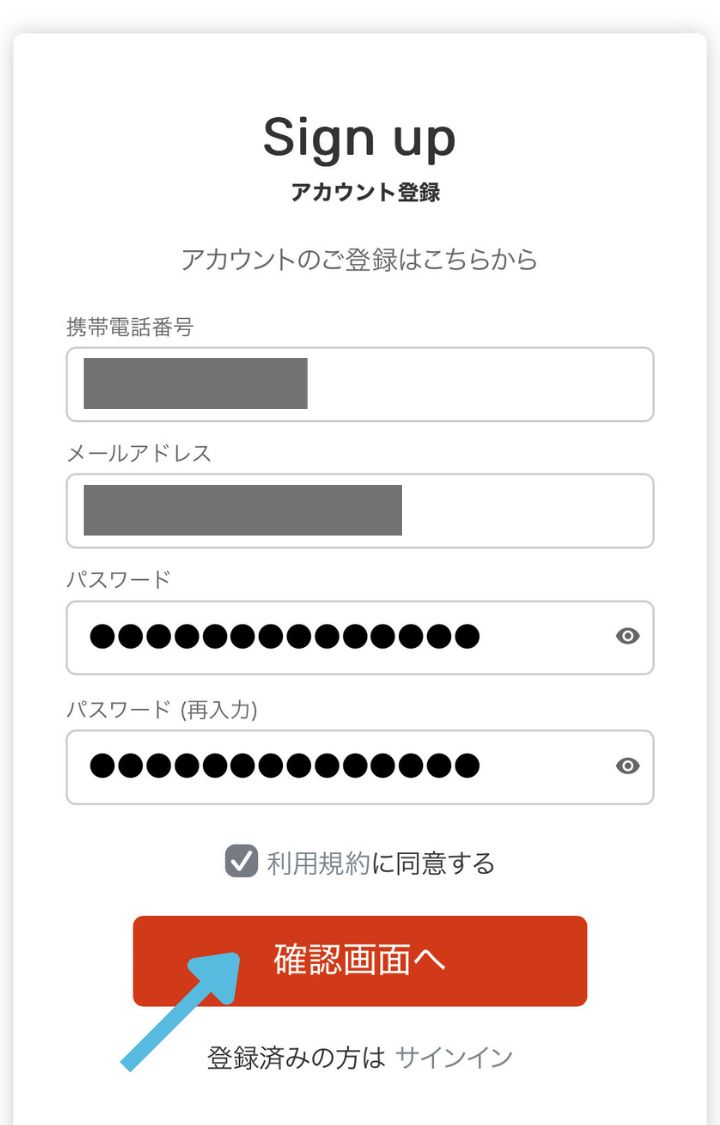The height and width of the screenshot is (1125, 720).
Task: Show the password in the パスワード field
Action: point(627,637)
